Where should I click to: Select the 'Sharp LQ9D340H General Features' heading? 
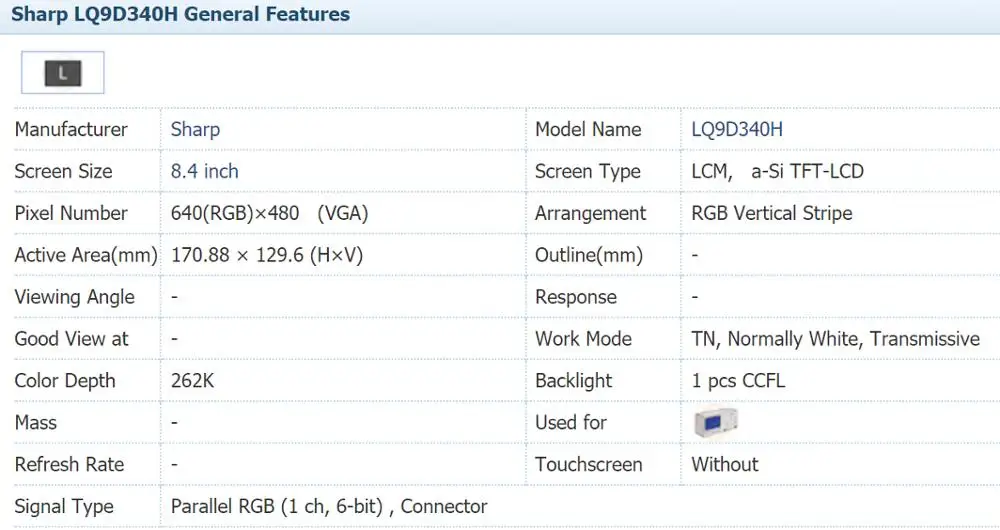point(180,14)
